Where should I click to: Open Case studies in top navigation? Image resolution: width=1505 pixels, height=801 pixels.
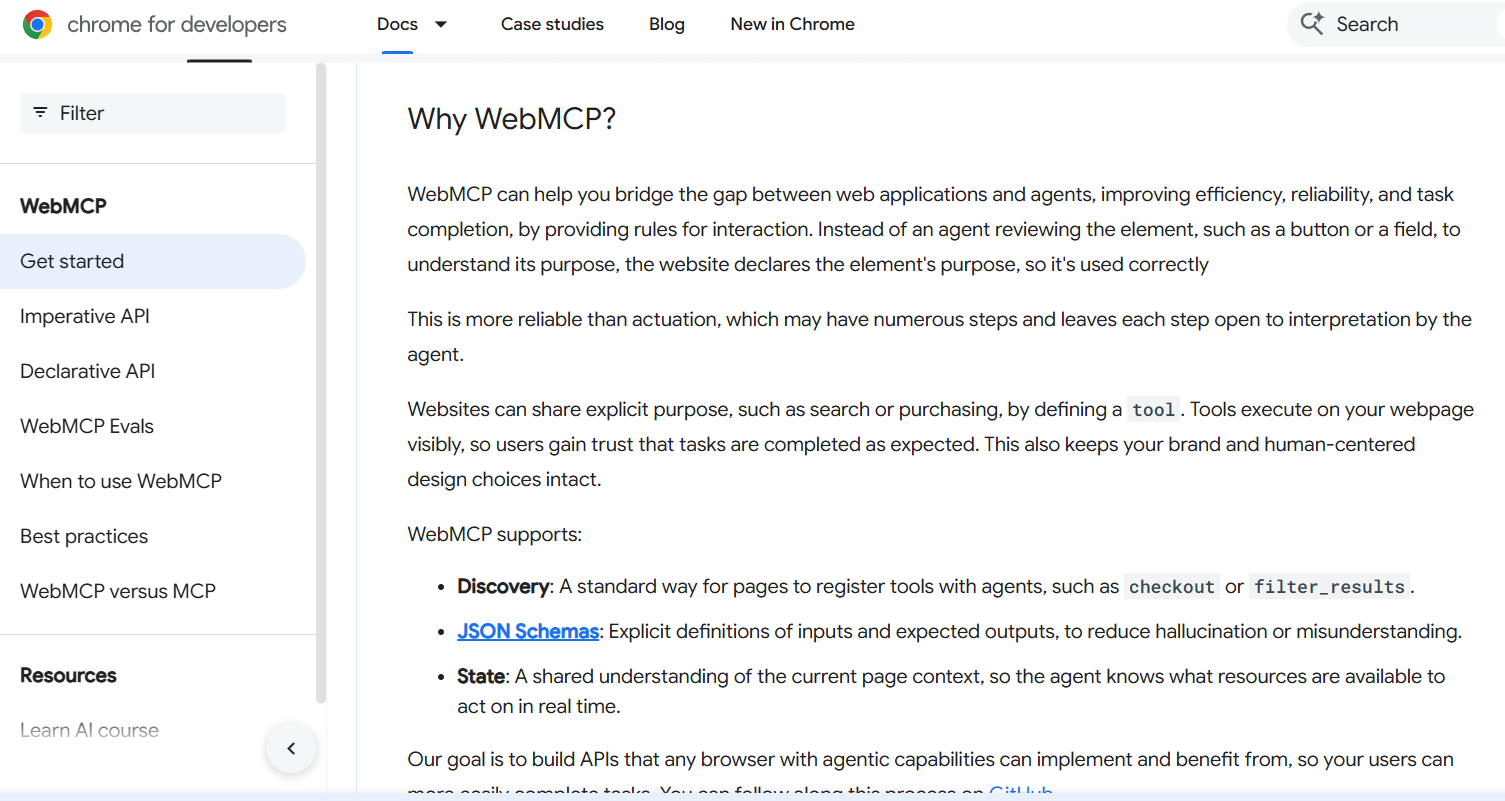(552, 24)
